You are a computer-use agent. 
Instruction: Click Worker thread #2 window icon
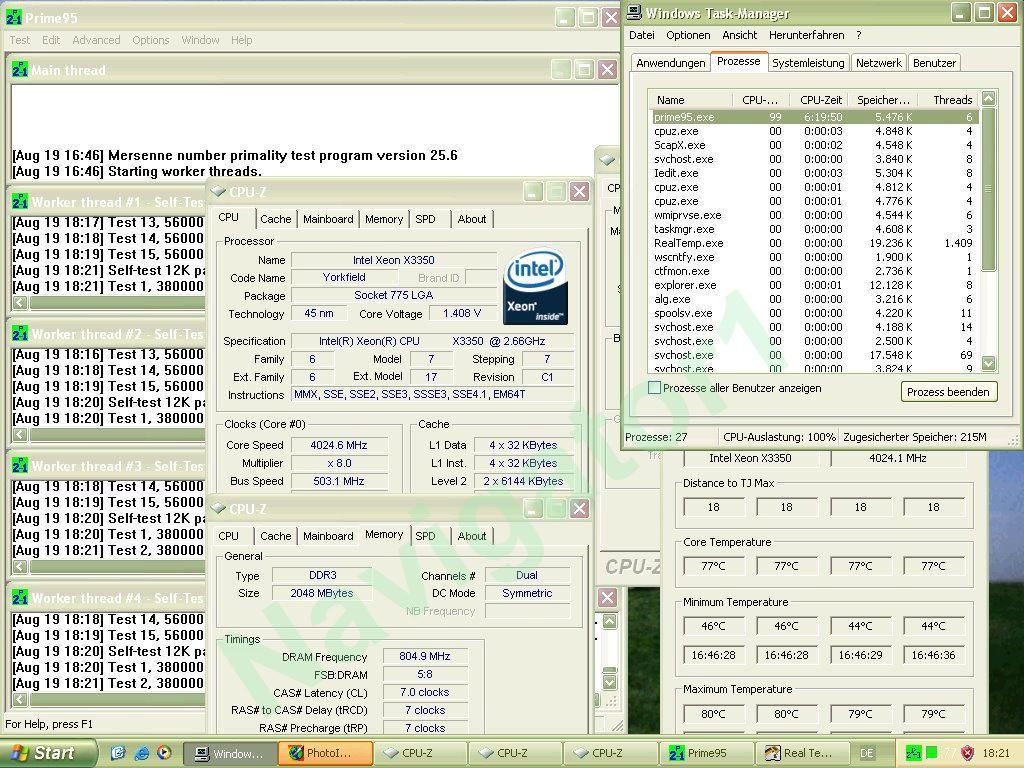(20, 333)
